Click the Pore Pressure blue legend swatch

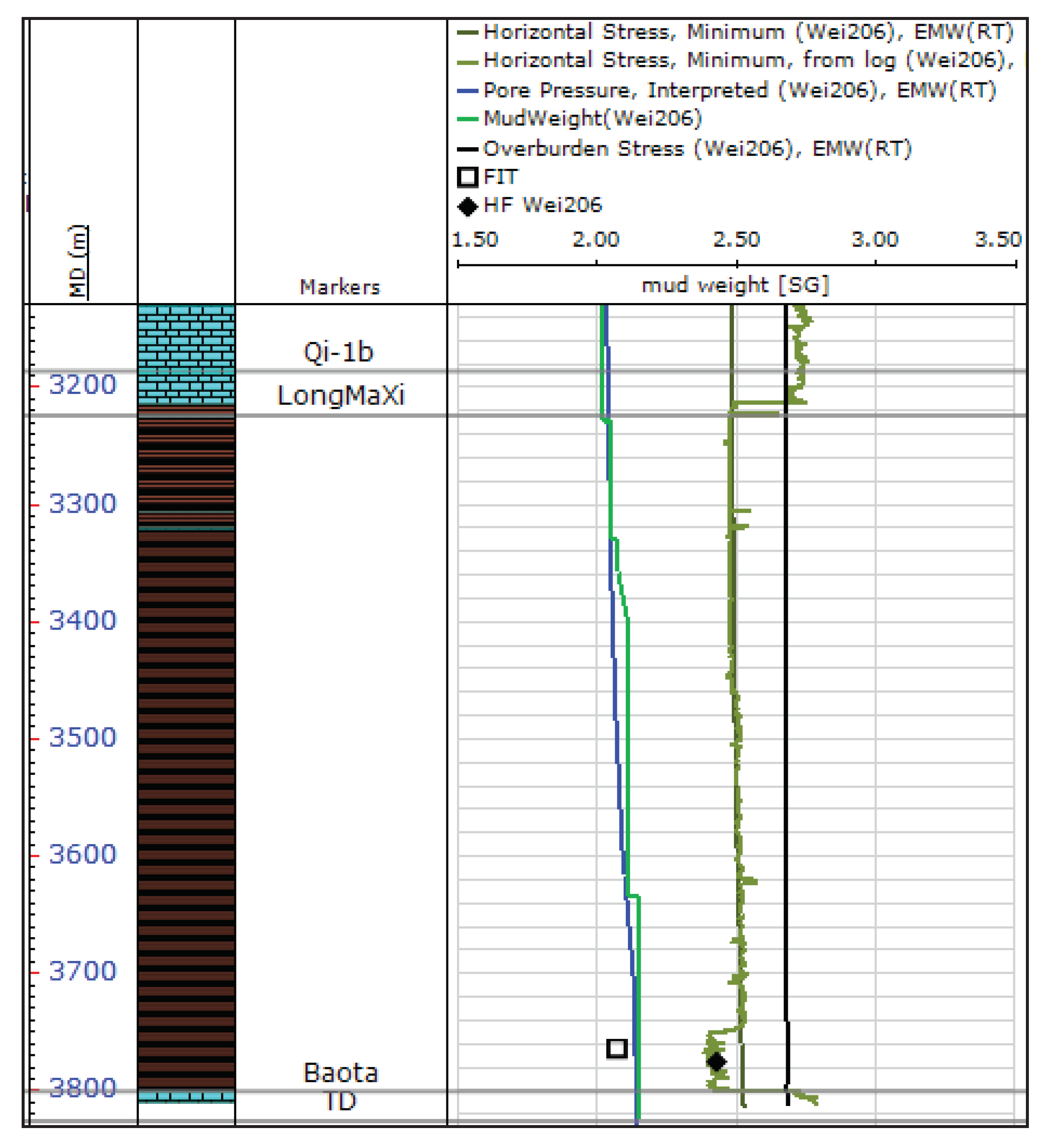pos(467,90)
